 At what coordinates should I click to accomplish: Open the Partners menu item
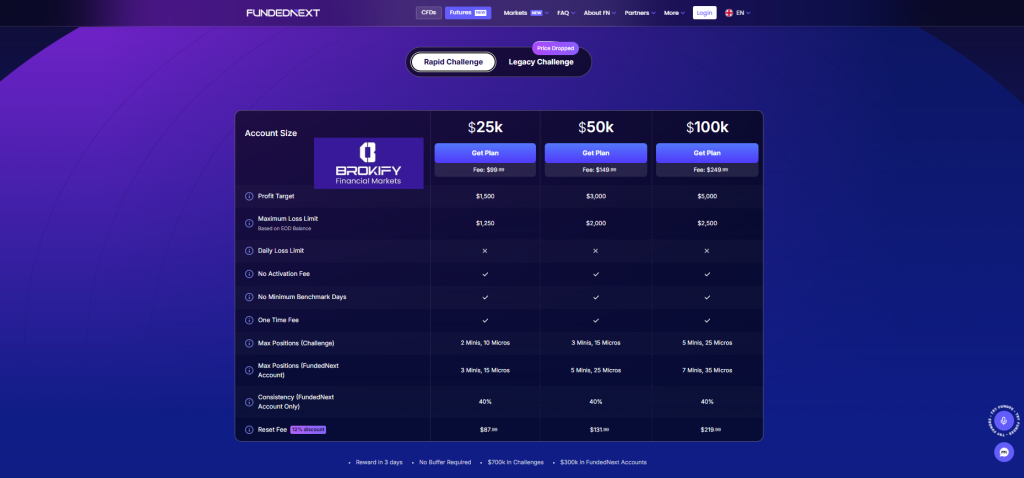click(639, 13)
